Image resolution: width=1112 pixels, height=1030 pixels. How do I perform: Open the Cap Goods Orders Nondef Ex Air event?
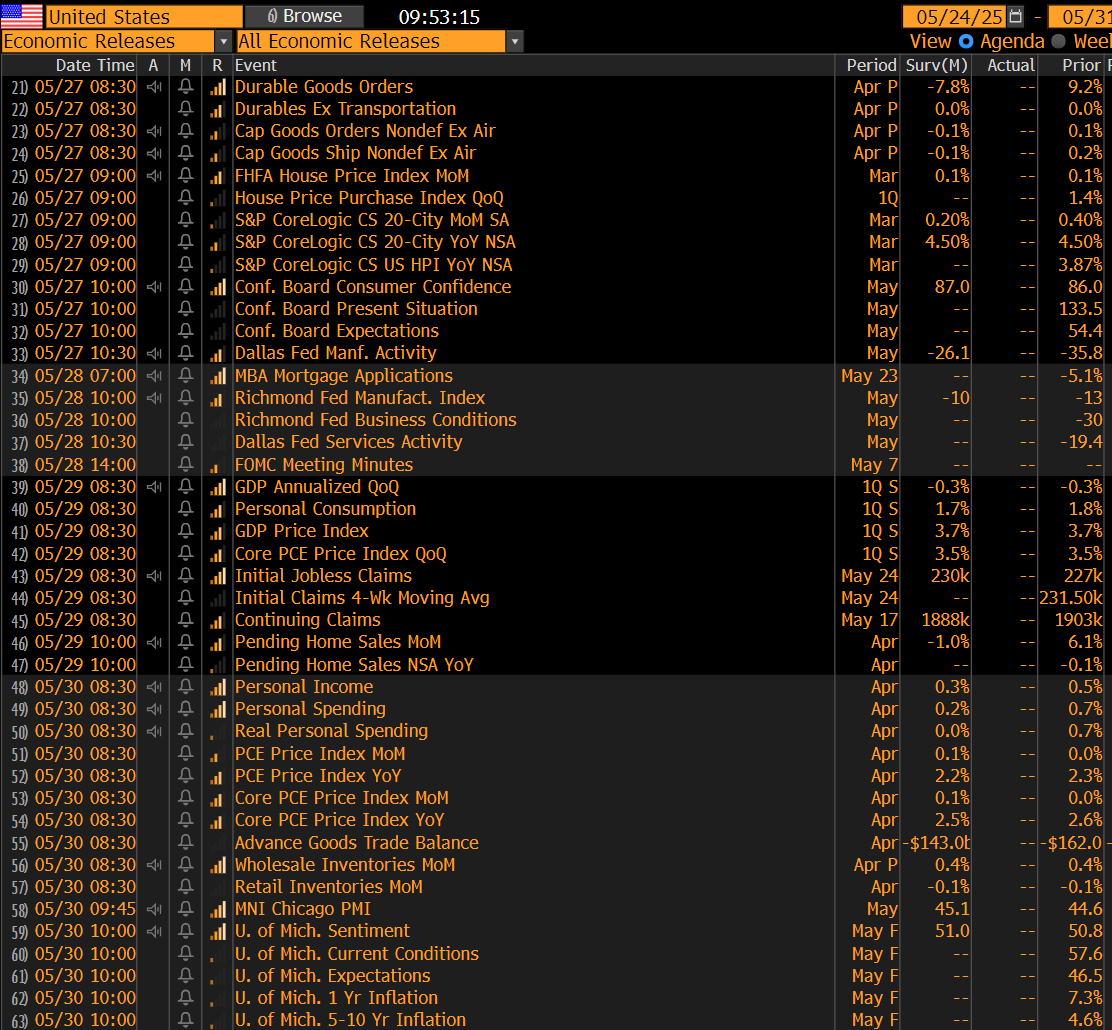[365, 131]
